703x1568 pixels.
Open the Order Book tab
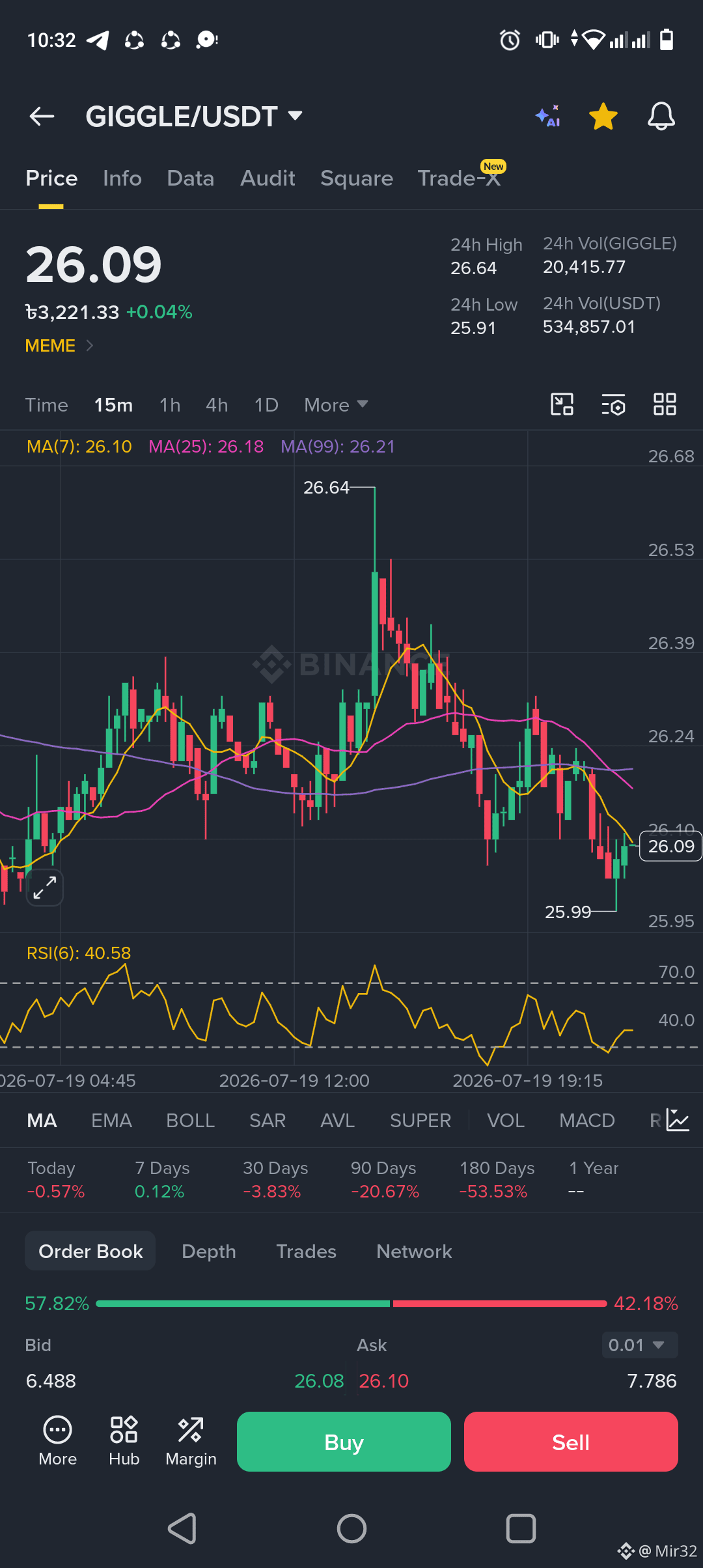click(x=90, y=1251)
